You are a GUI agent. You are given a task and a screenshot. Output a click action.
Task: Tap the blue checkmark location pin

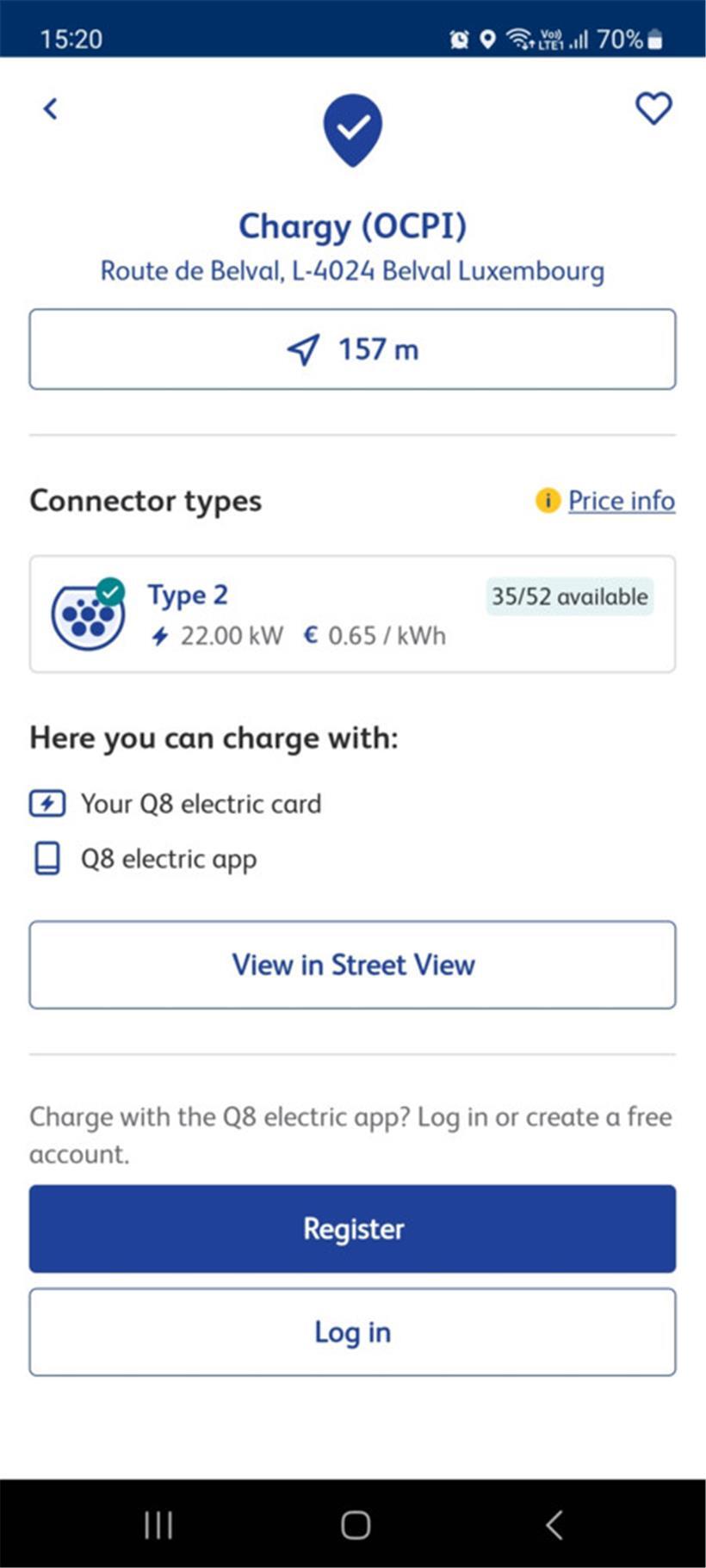tap(352, 129)
